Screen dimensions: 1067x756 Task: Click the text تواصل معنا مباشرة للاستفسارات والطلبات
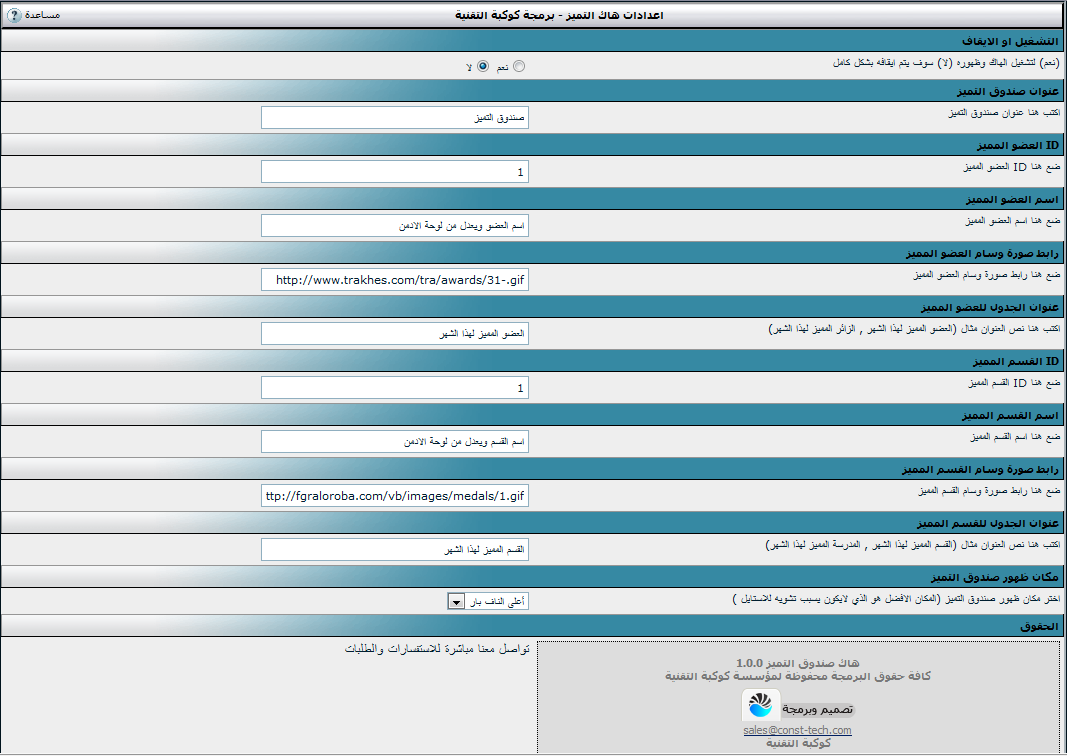click(x=437, y=649)
